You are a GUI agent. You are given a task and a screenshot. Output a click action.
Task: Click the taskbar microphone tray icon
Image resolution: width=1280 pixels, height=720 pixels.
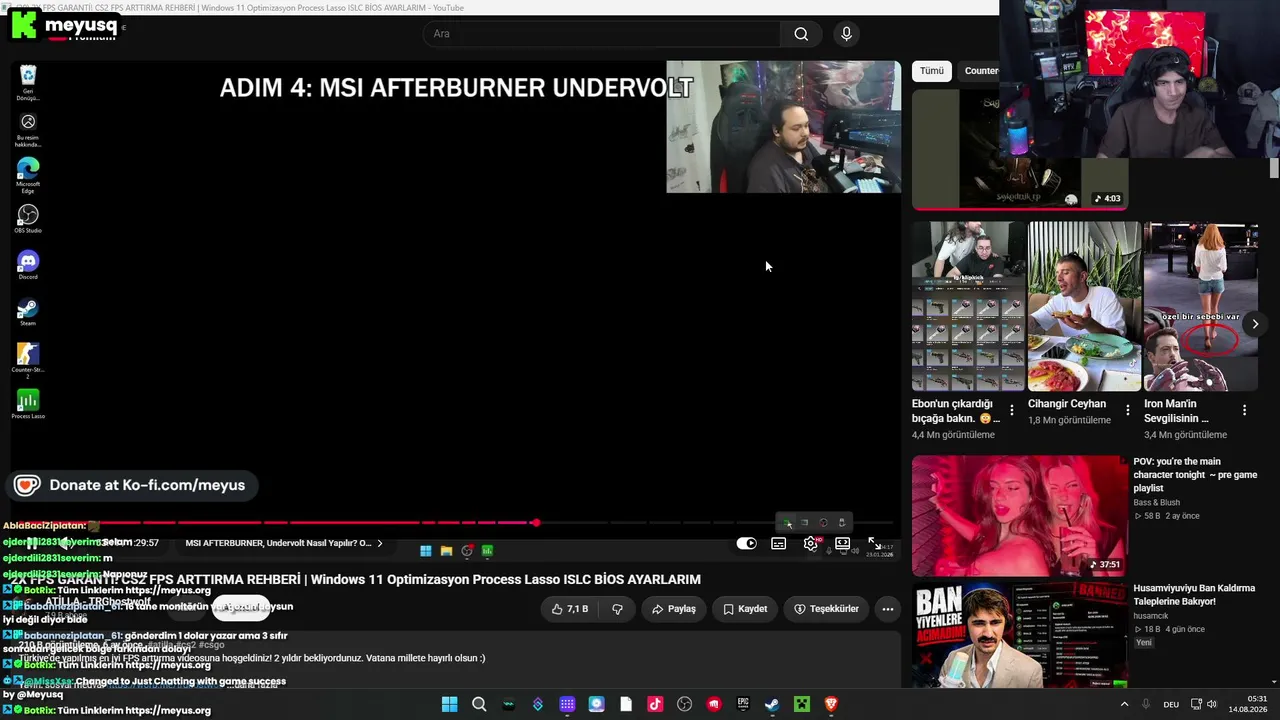pos(1146,704)
